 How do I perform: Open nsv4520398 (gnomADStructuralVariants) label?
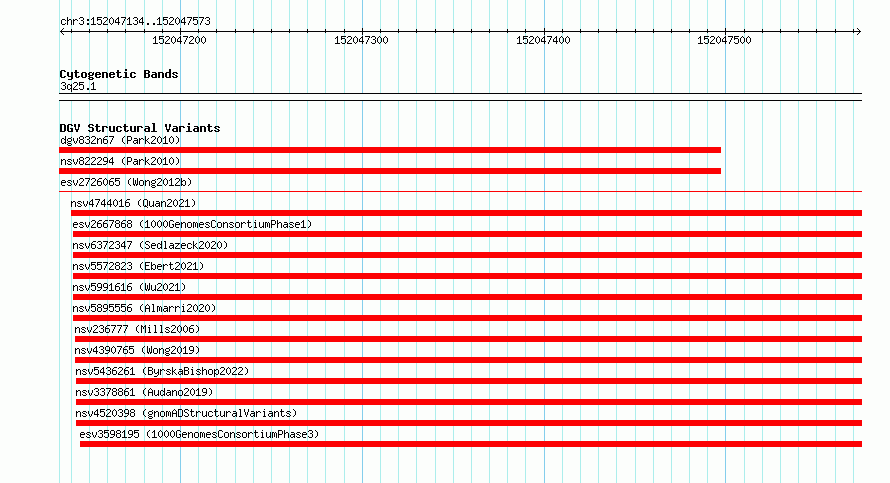[x=186, y=413]
